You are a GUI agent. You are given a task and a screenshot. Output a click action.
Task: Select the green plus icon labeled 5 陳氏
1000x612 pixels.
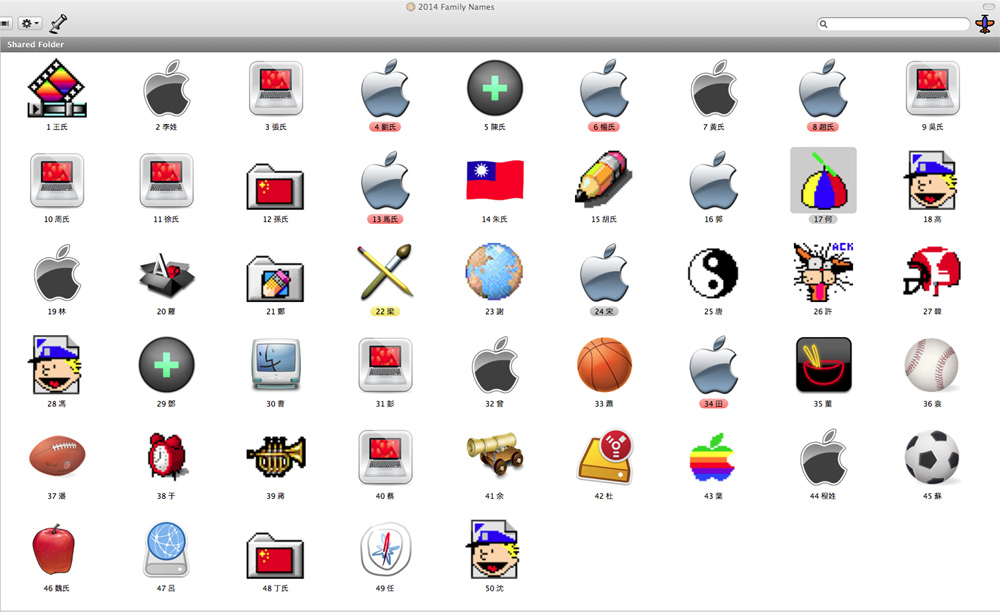coord(494,88)
